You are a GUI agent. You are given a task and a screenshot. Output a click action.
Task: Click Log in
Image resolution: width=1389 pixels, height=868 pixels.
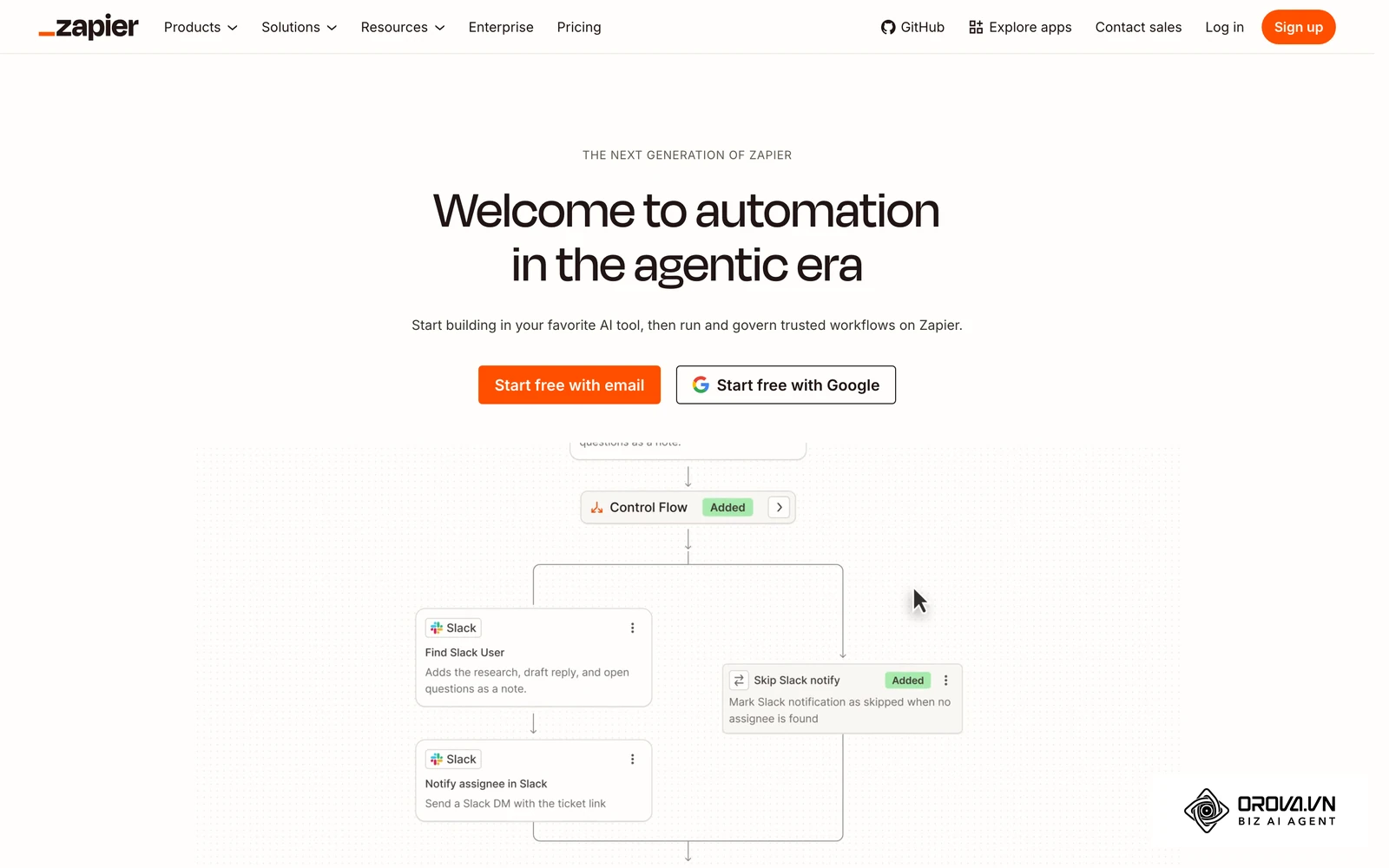(x=1224, y=27)
